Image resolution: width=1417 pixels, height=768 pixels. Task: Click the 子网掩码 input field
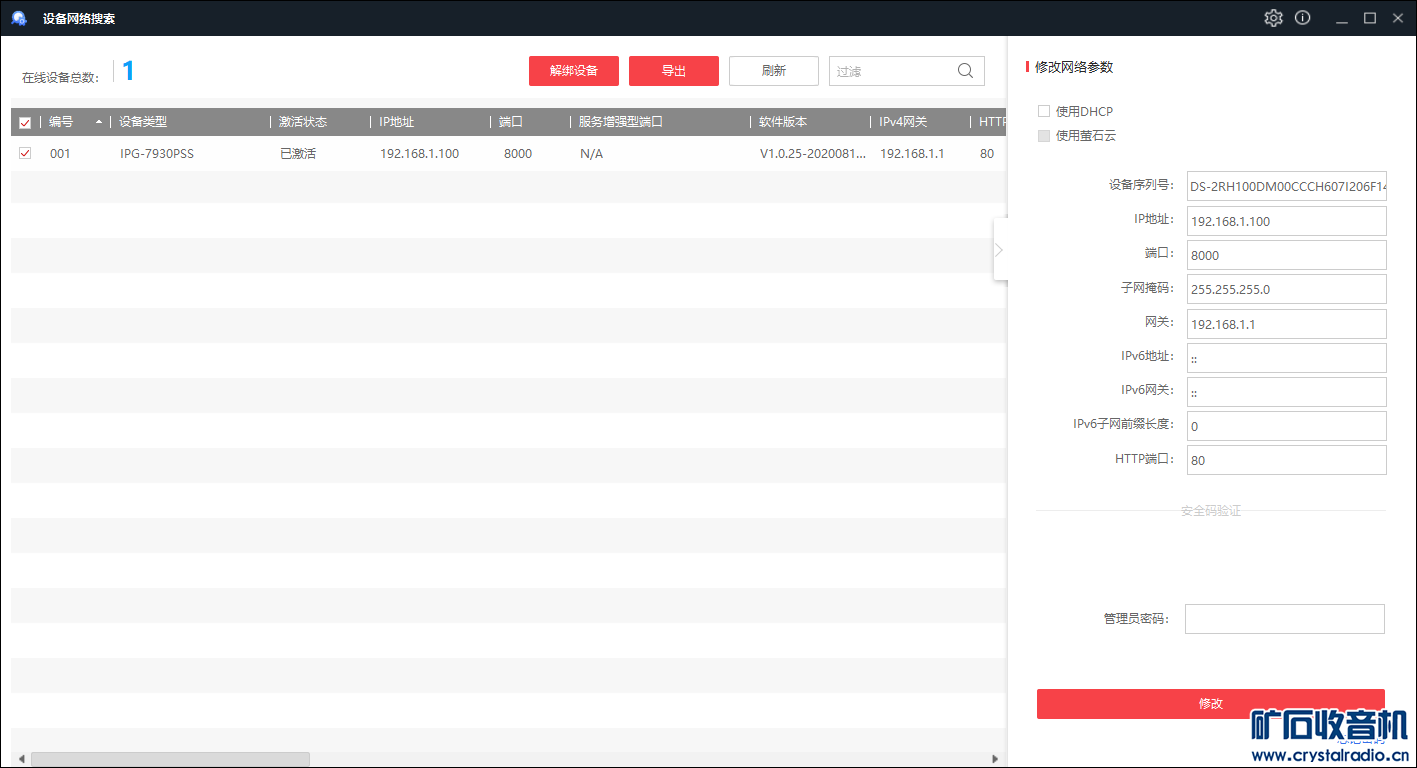pyautogui.click(x=1287, y=289)
